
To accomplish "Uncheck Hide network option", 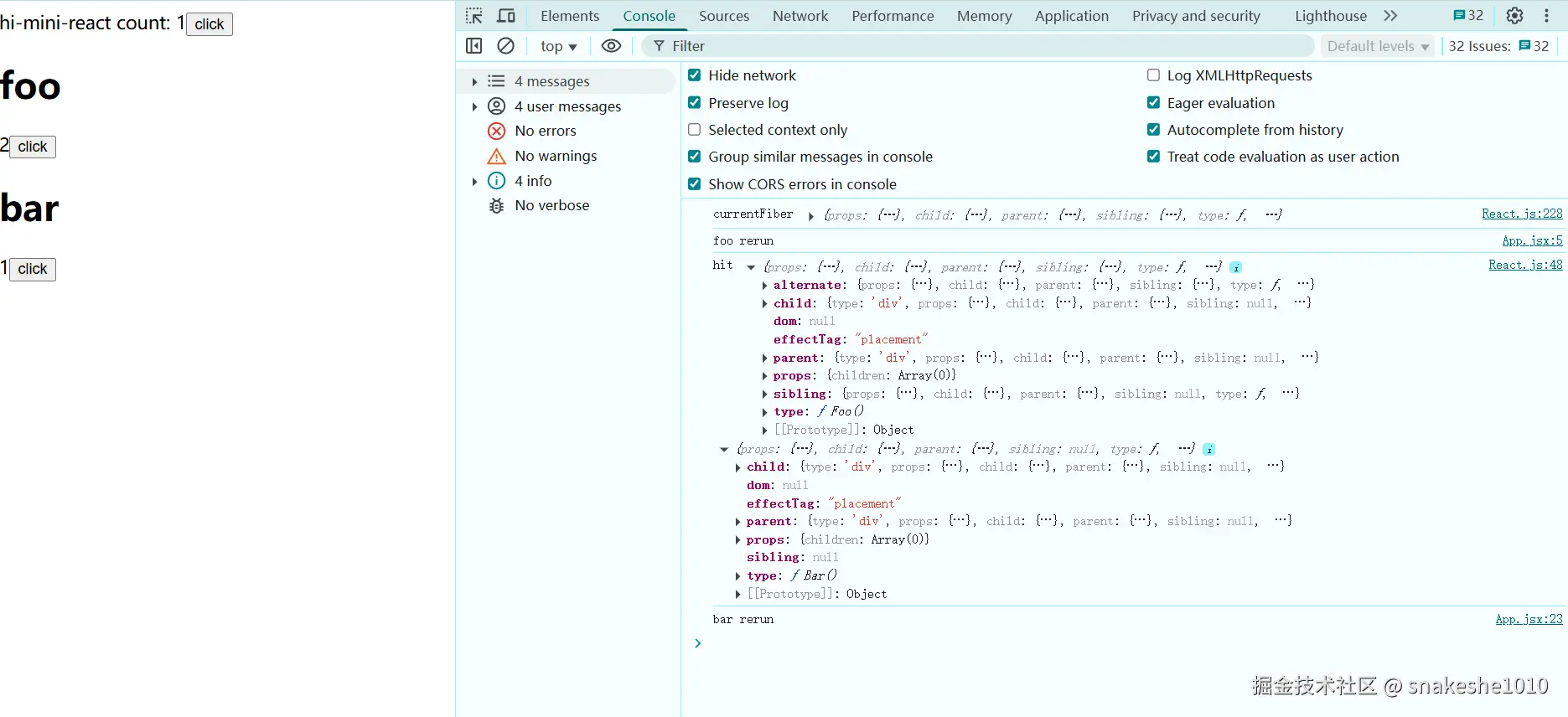I will [695, 75].
